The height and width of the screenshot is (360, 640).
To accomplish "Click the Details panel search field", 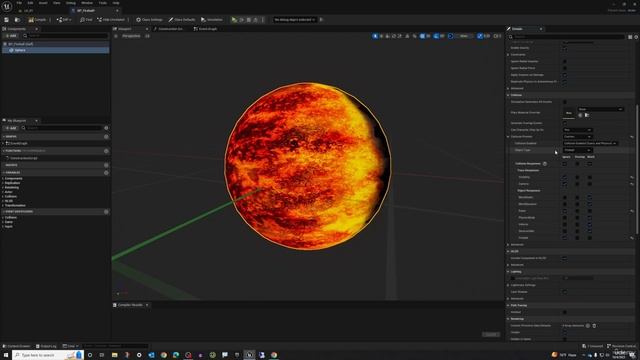I will [567, 37].
